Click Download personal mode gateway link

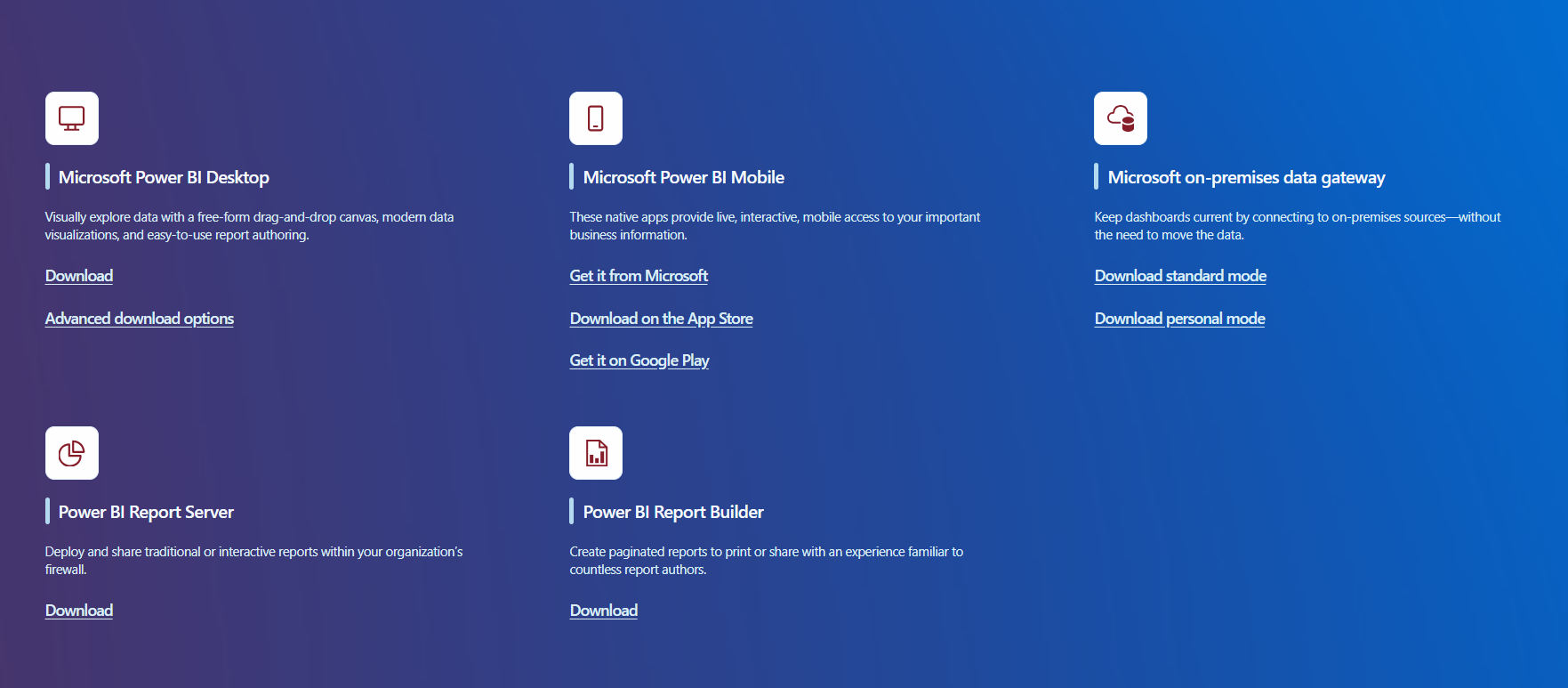click(x=1179, y=319)
